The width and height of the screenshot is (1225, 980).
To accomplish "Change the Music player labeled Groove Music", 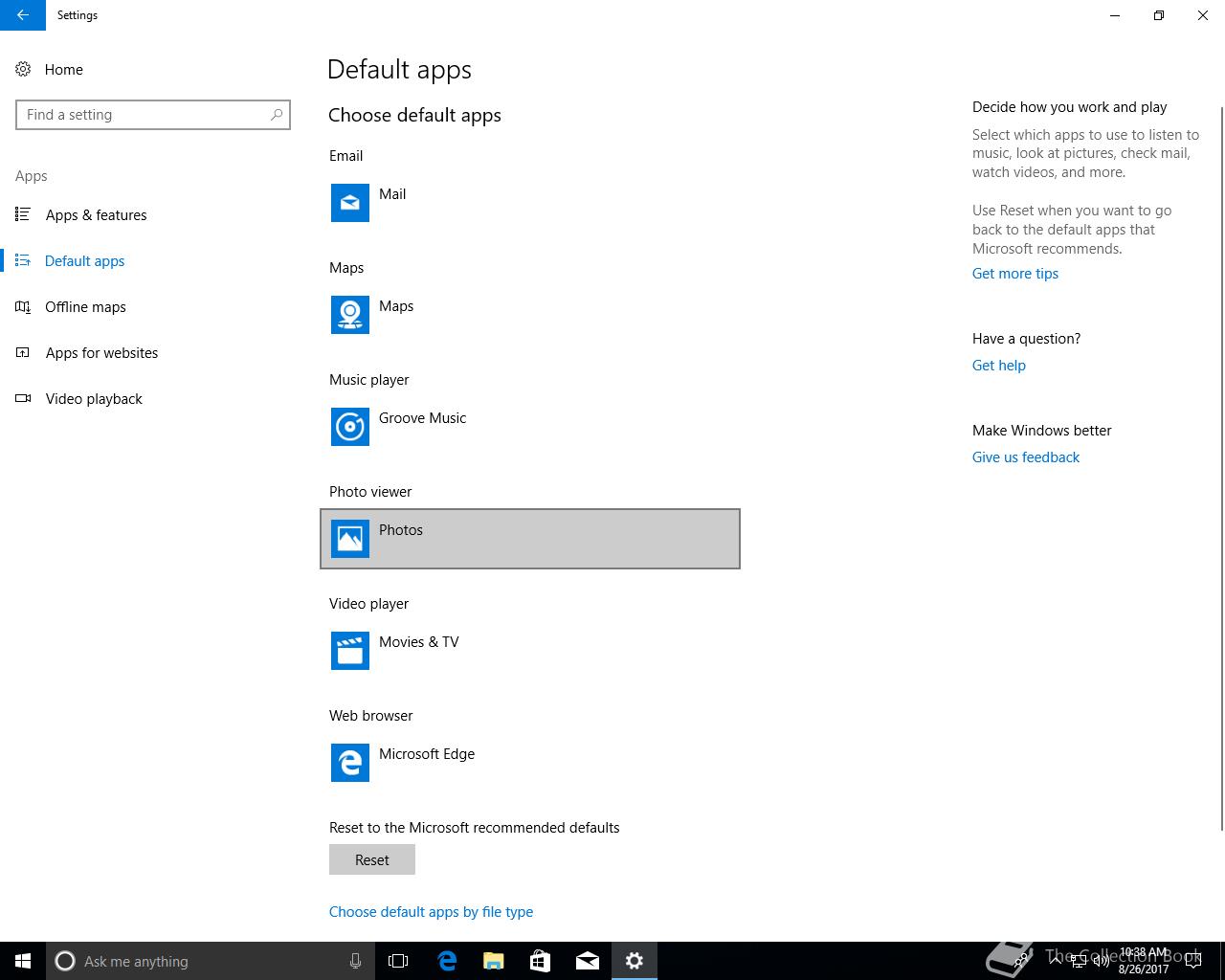I will [x=530, y=427].
